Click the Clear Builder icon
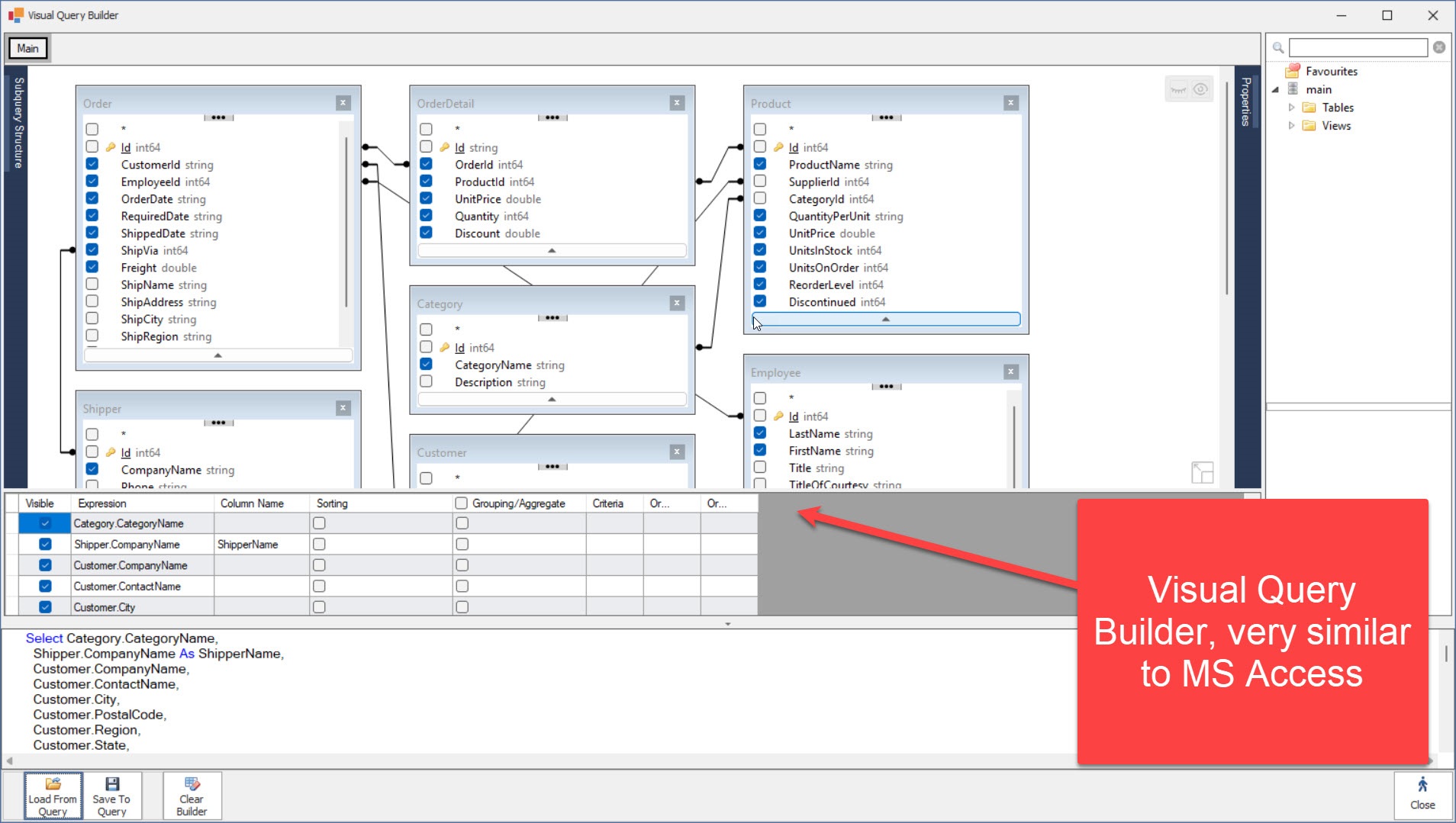This screenshot has height=823, width=1456. pyautogui.click(x=192, y=784)
